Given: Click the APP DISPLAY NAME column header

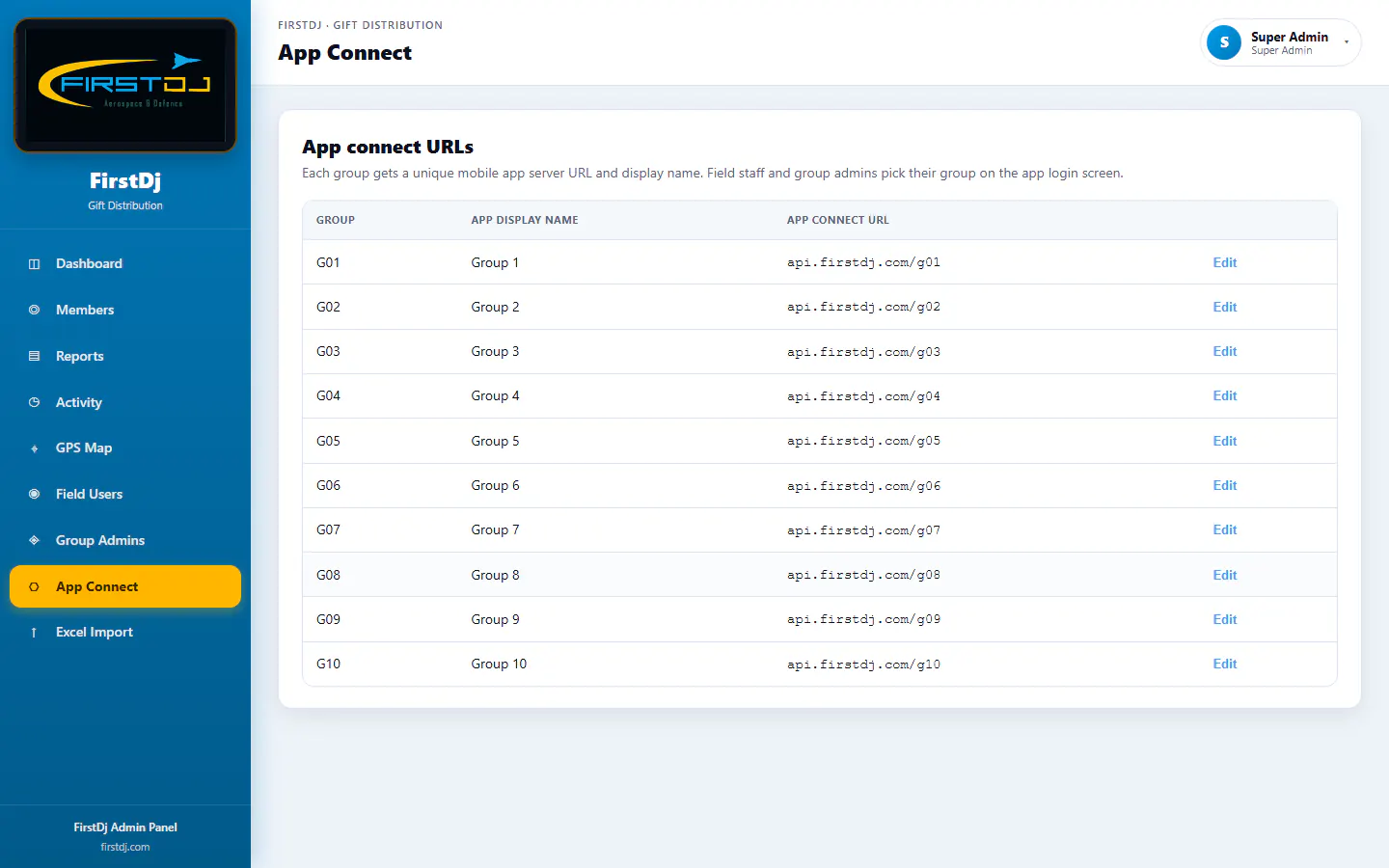Looking at the screenshot, I should (x=525, y=220).
